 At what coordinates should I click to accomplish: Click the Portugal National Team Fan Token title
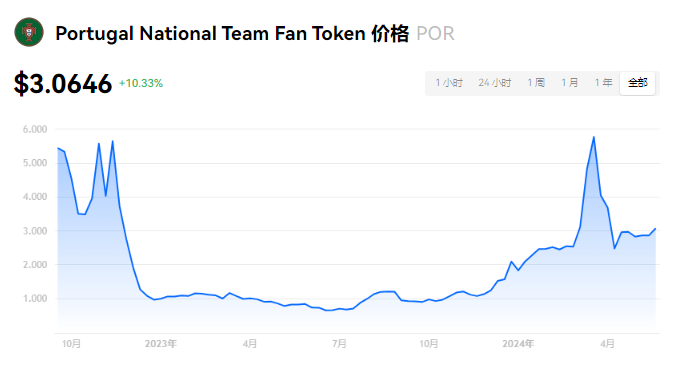tap(232, 33)
